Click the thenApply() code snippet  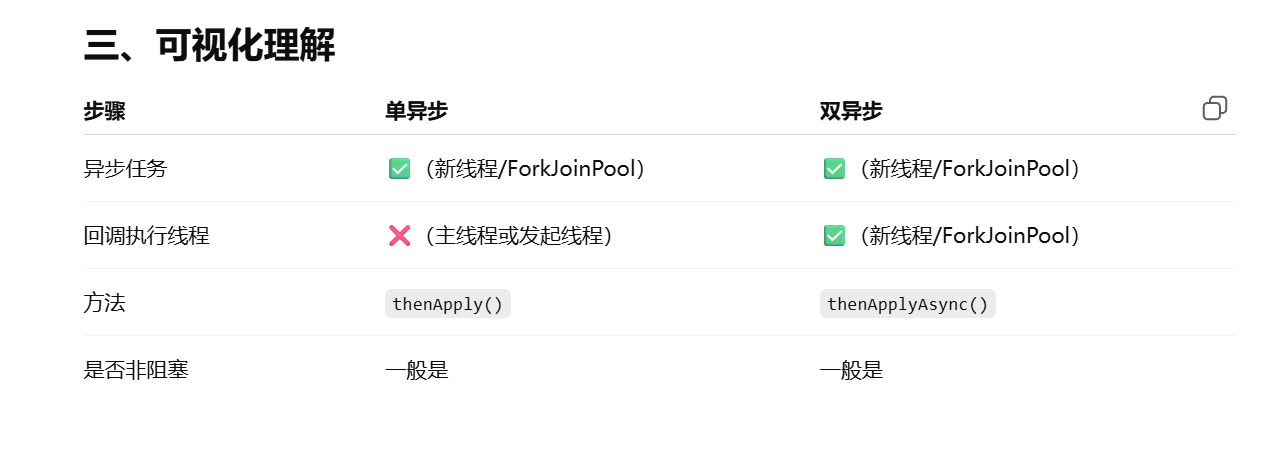[x=448, y=304]
